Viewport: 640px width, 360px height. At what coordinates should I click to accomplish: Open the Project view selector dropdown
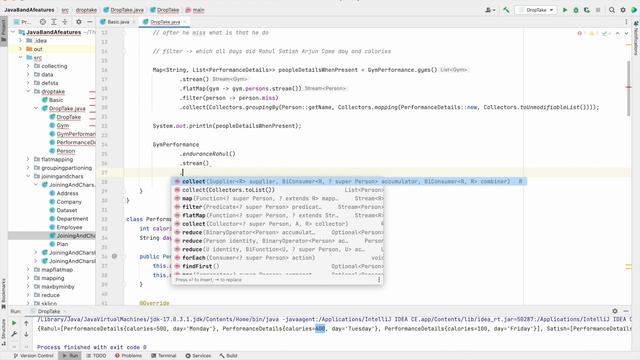tap(23, 22)
